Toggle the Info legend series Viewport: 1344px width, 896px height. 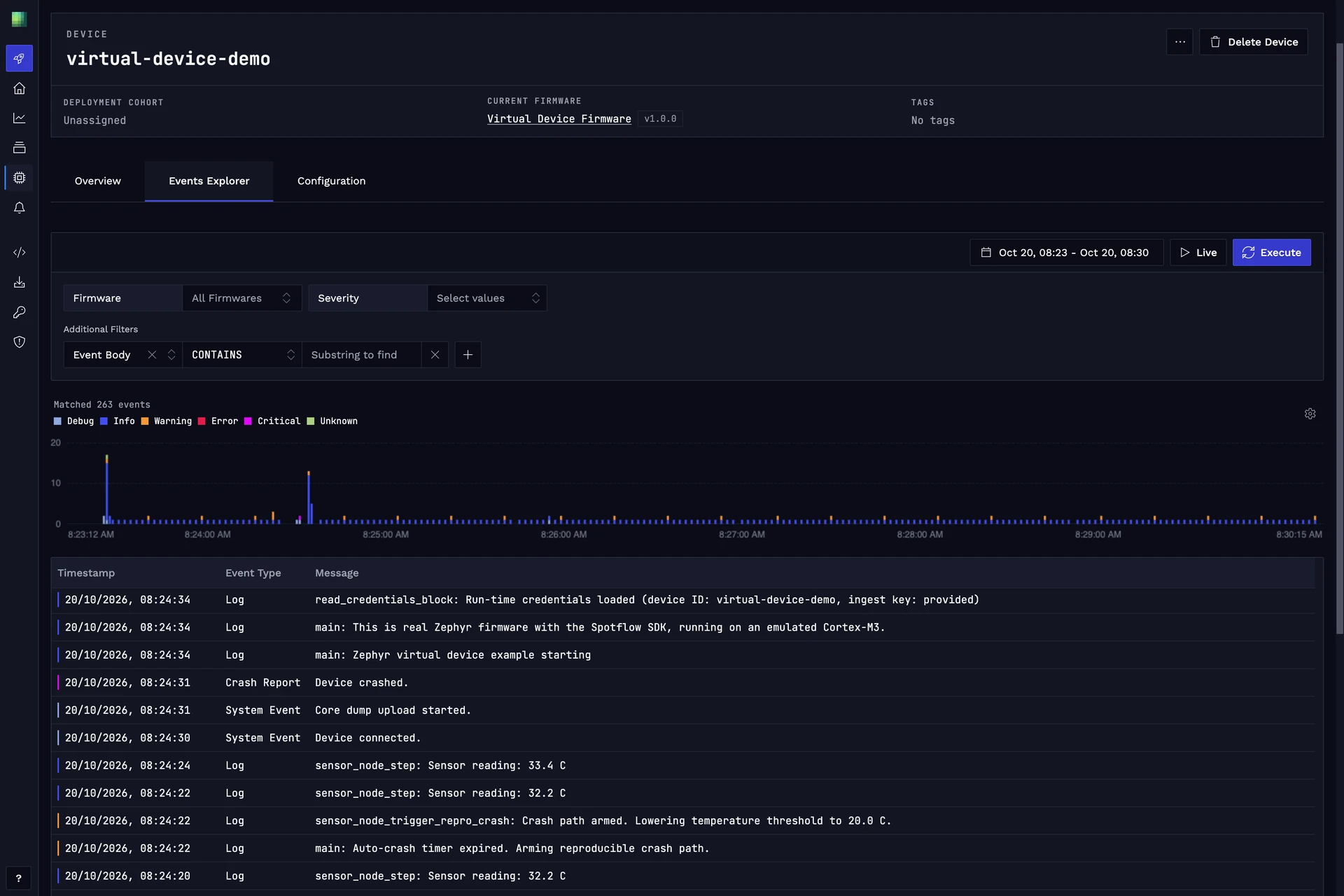118,421
